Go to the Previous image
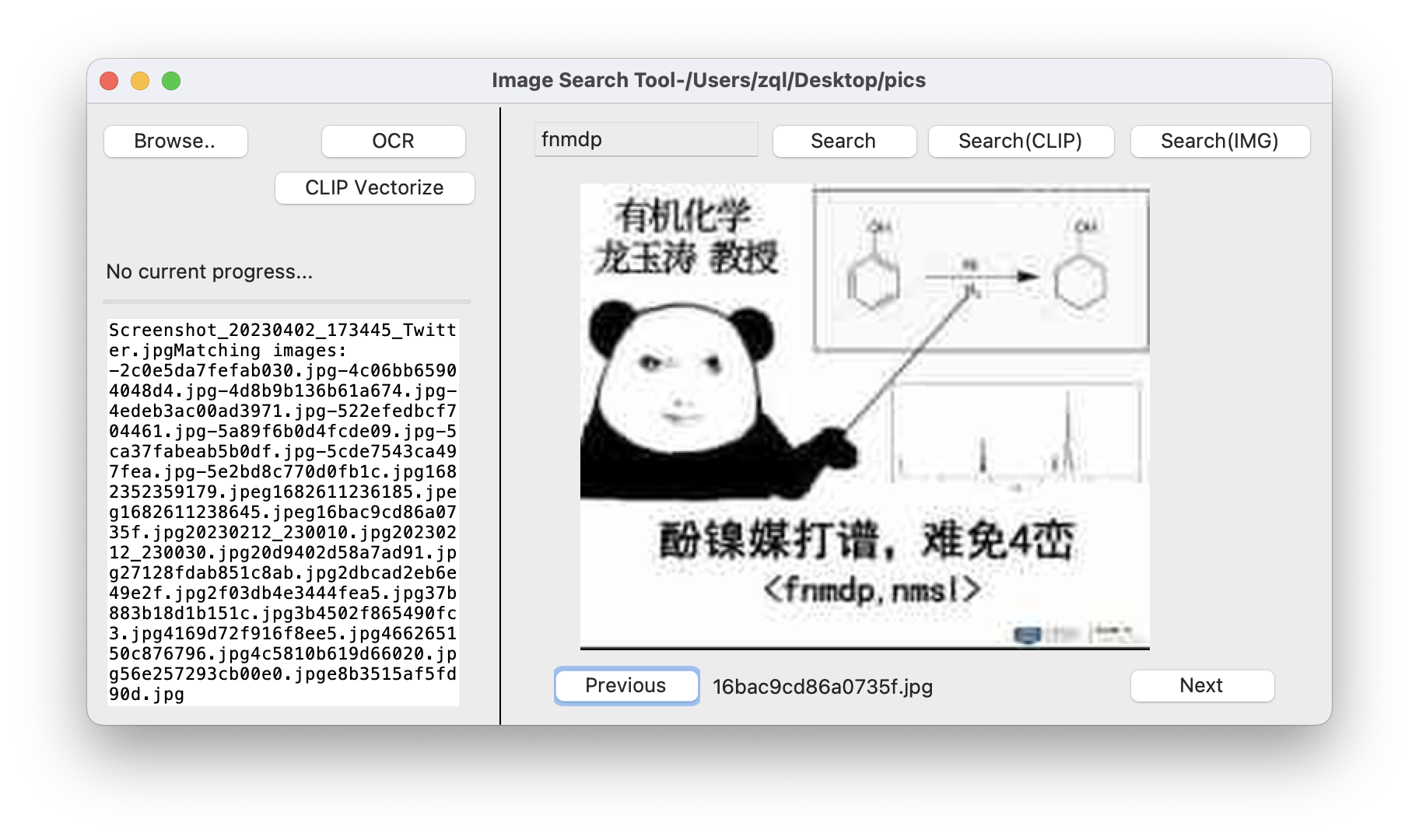The width and height of the screenshot is (1419, 840). pyautogui.click(x=625, y=685)
